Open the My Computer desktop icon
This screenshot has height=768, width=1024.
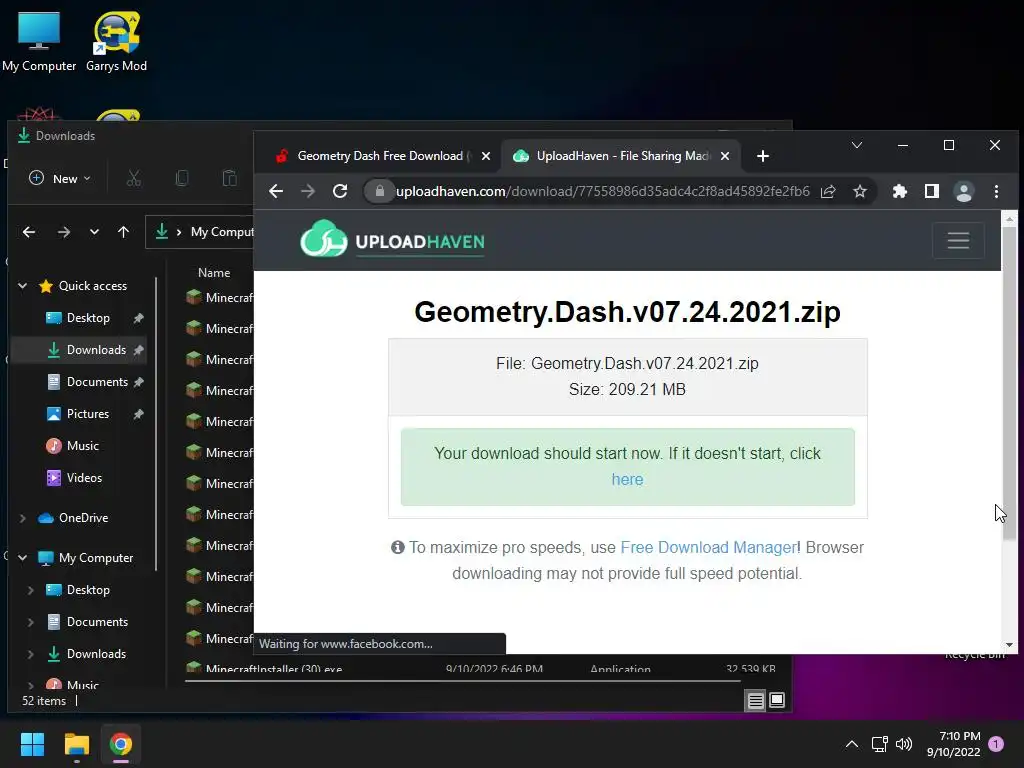click(x=39, y=41)
